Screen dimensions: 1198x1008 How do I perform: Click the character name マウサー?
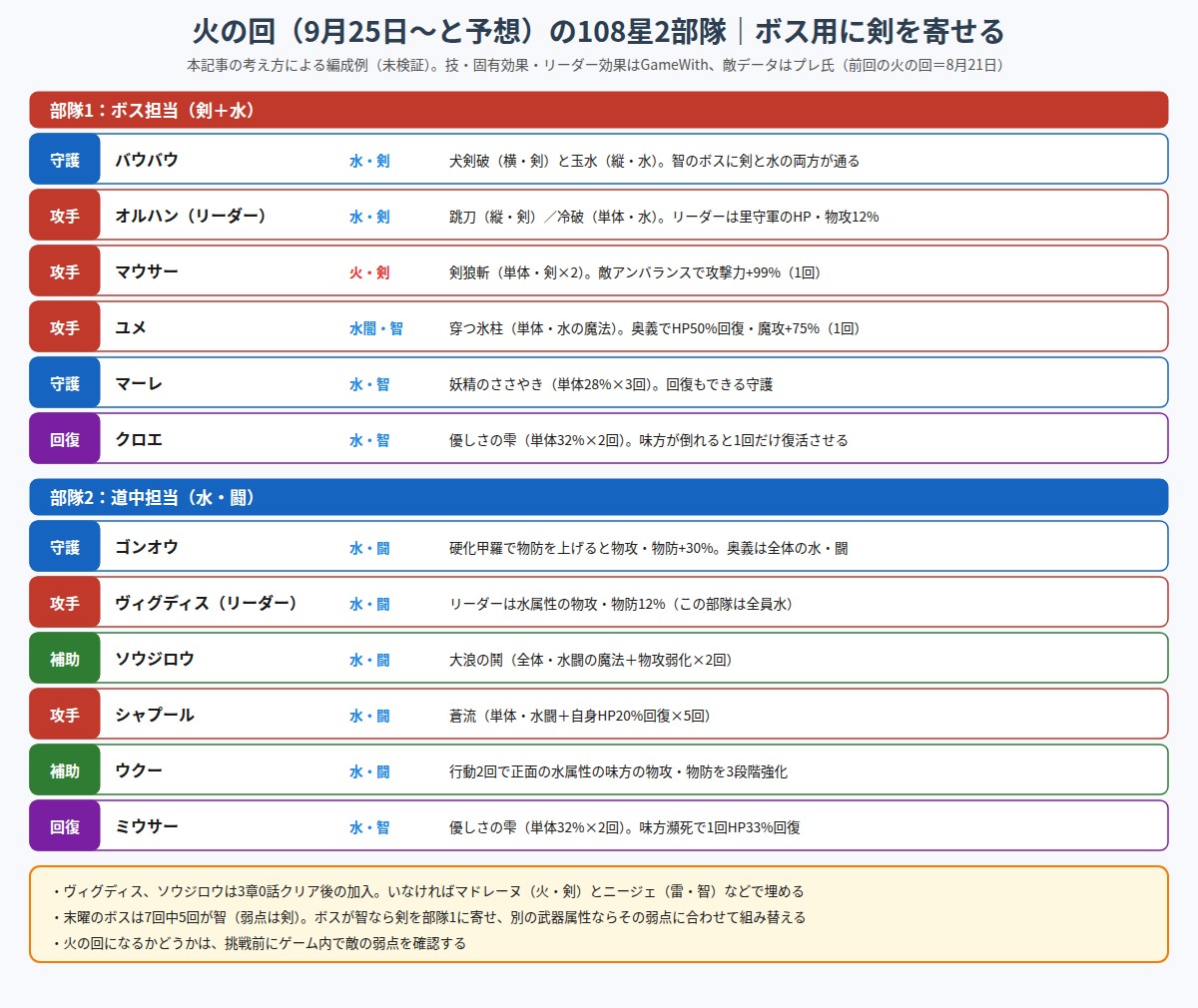147,271
